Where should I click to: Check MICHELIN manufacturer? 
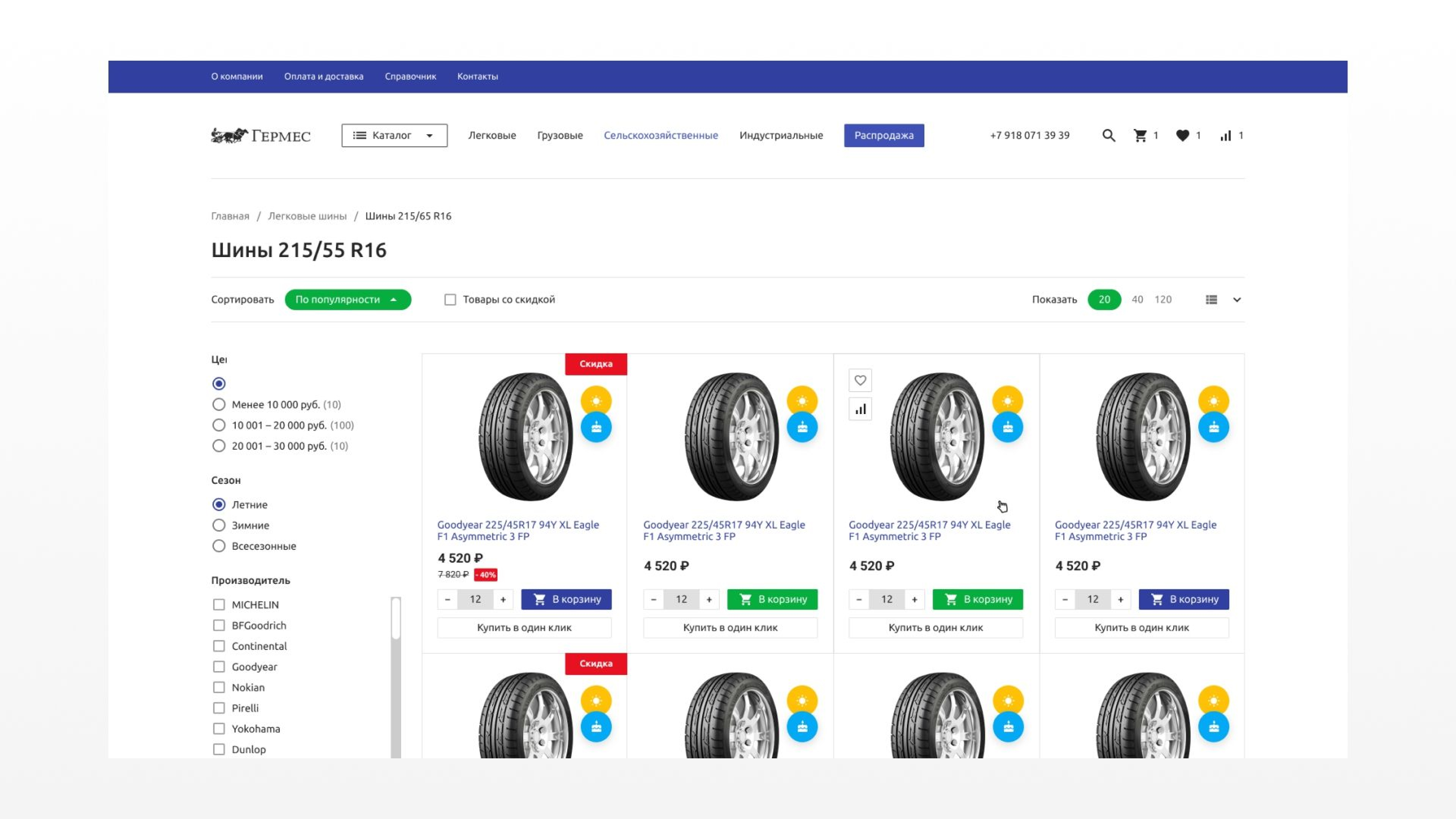(219, 605)
